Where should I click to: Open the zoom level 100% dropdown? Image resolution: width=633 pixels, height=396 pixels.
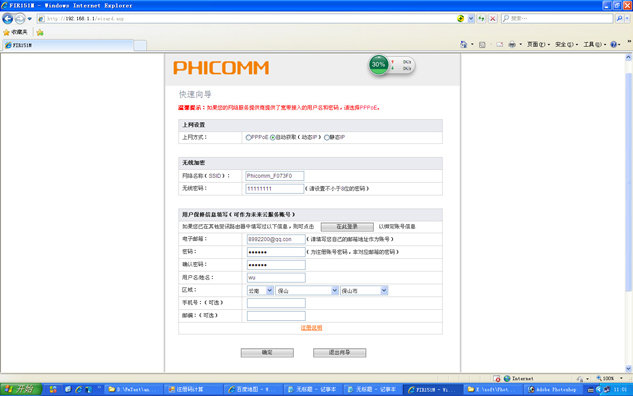[x=621, y=379]
